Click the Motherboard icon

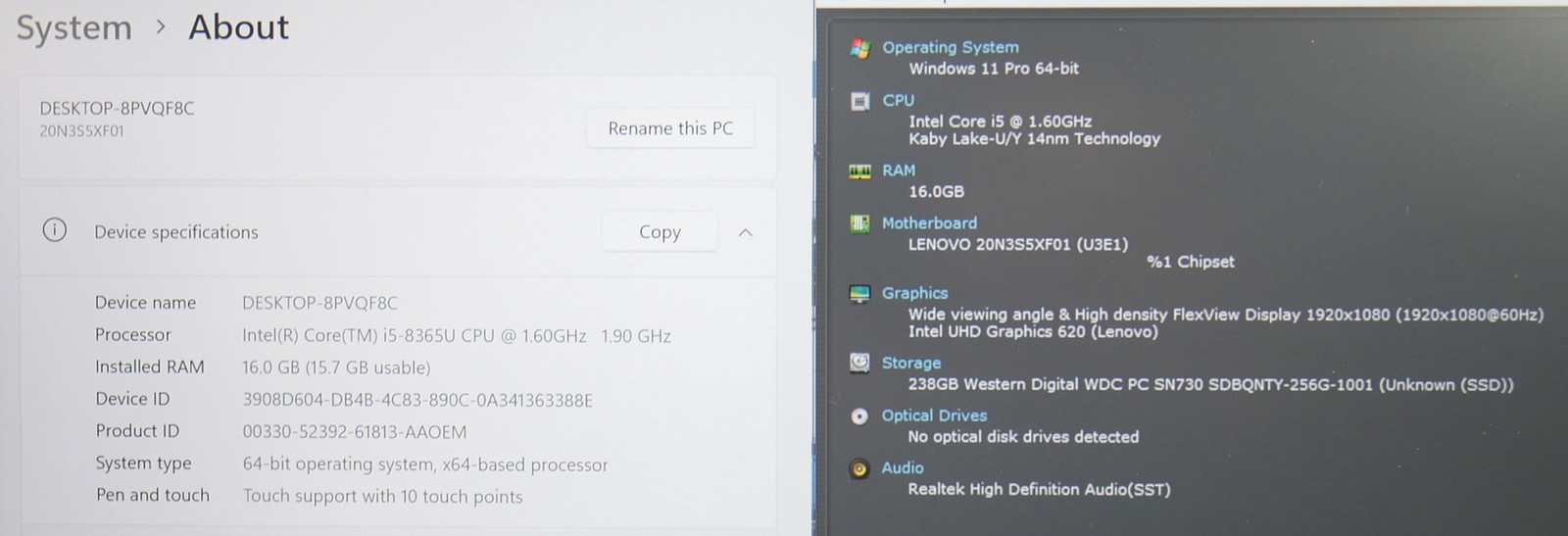tap(859, 223)
